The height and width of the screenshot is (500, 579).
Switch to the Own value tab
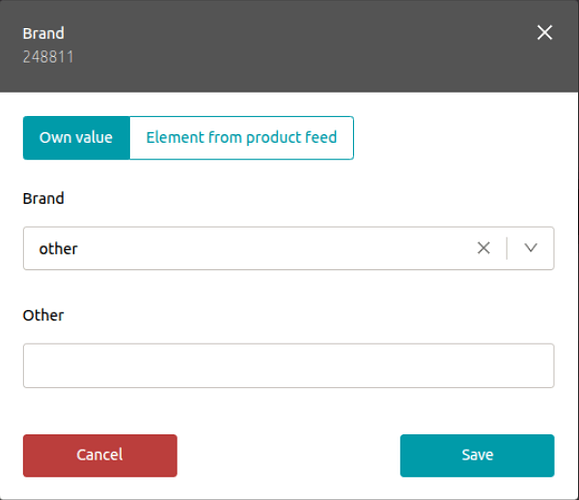[76, 138]
